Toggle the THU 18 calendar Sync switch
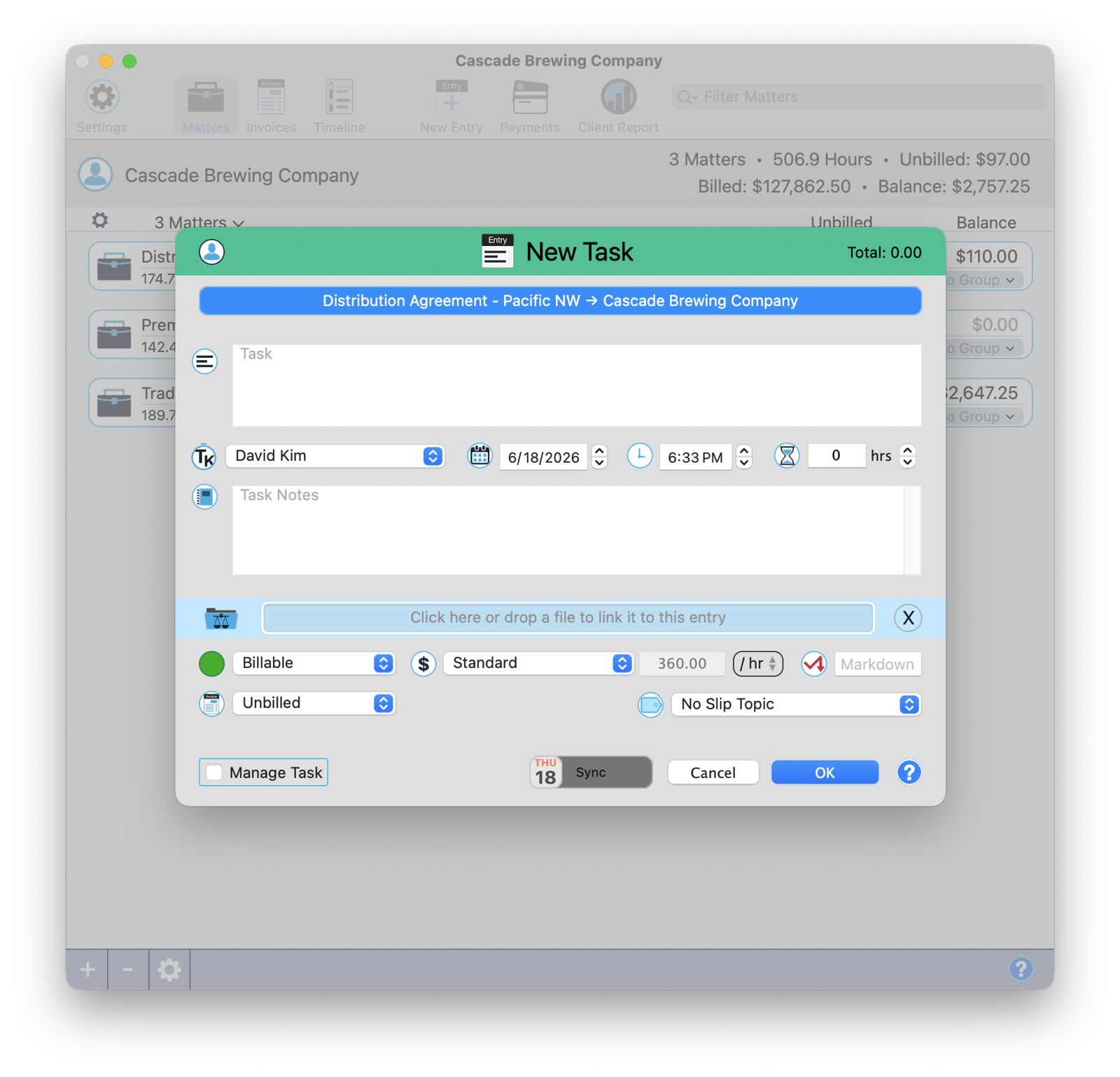The image size is (1120, 1077). pyautogui.click(x=591, y=772)
